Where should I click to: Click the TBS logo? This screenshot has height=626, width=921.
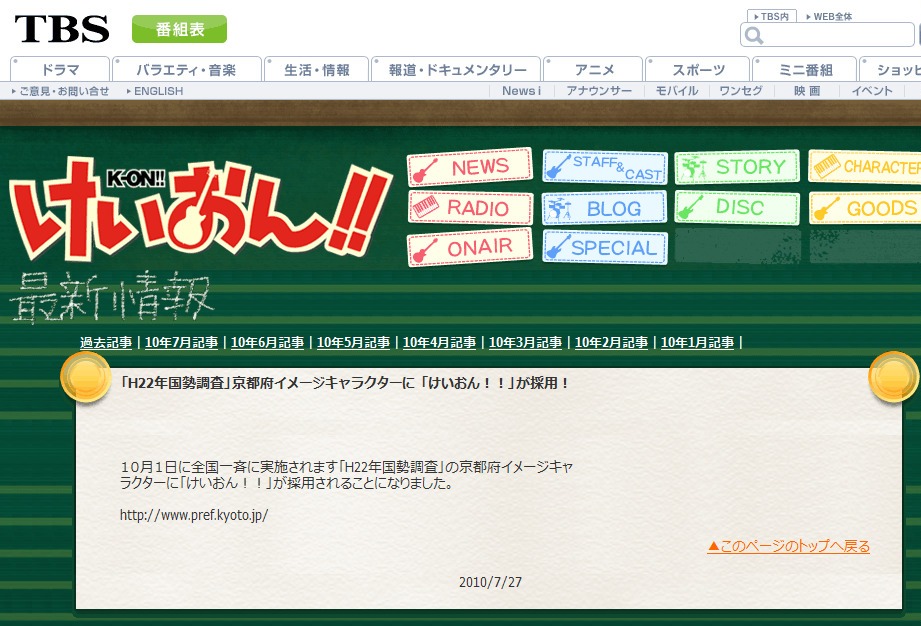coord(62,29)
